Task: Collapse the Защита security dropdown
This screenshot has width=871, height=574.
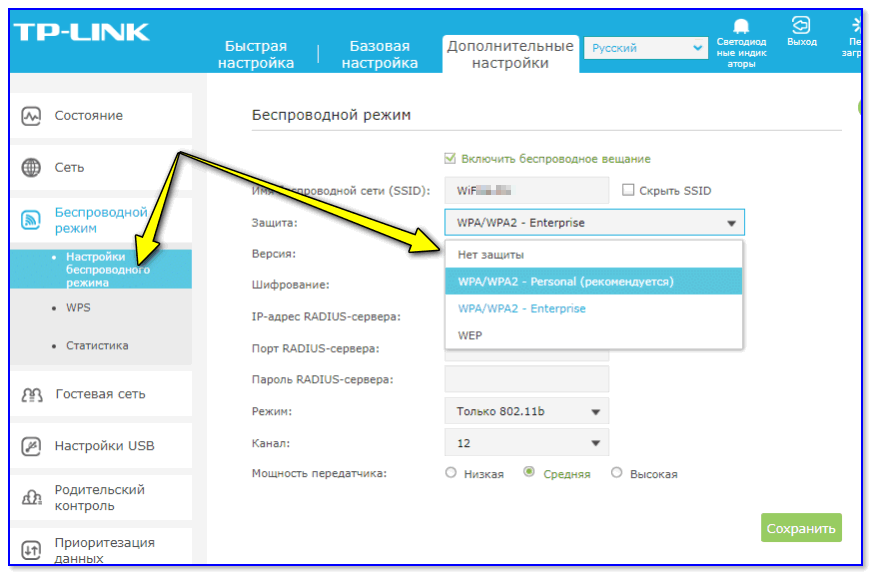Action: tap(594, 223)
